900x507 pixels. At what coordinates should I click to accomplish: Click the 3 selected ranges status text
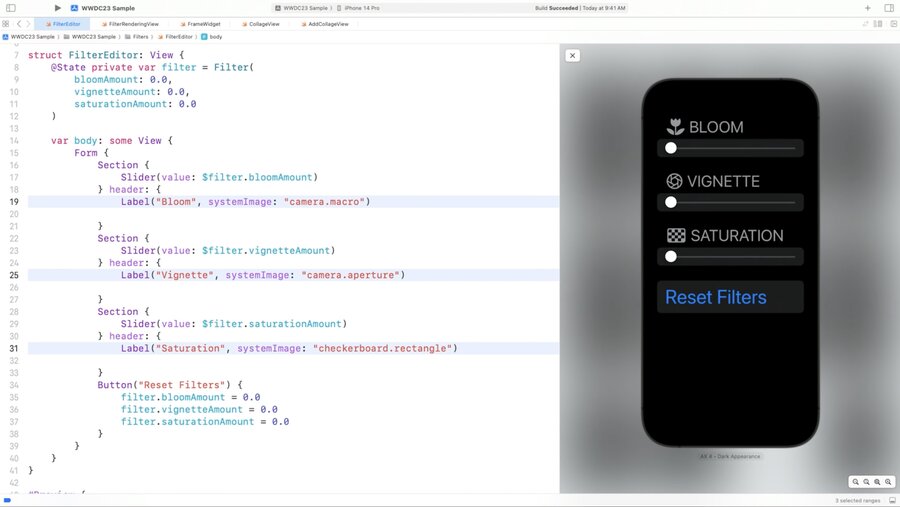[x=858, y=501]
